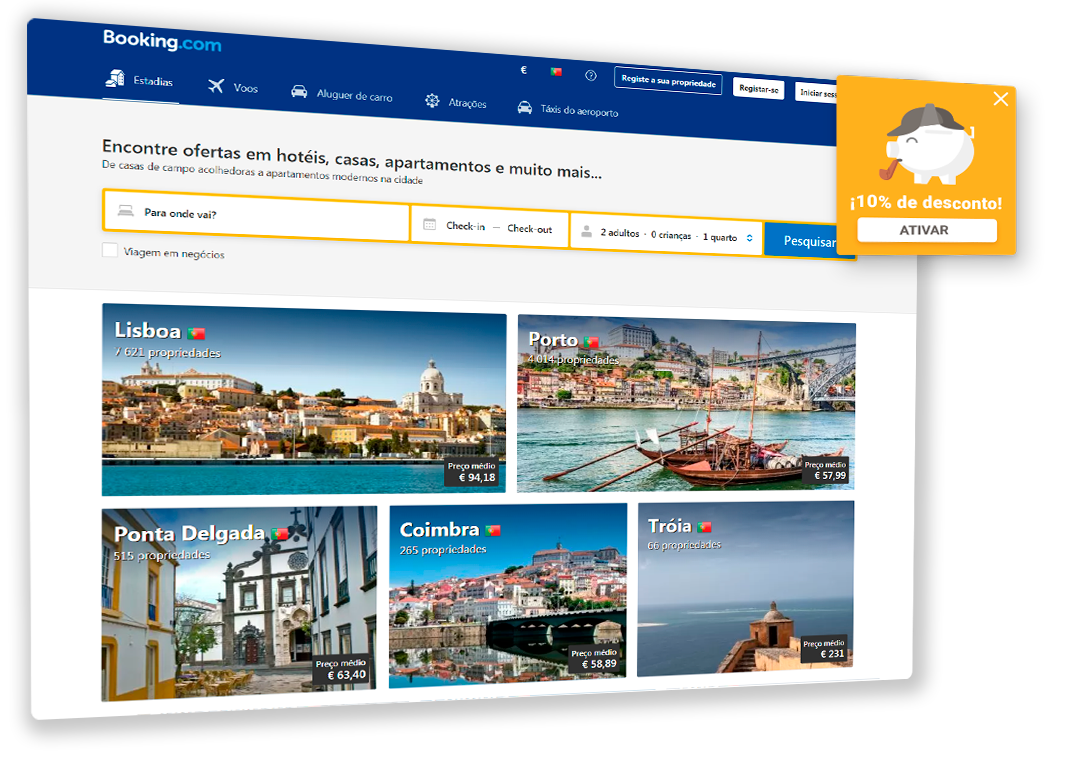The image size is (1088, 760).
Task: Click the euro currency icon
Action: pos(523,71)
